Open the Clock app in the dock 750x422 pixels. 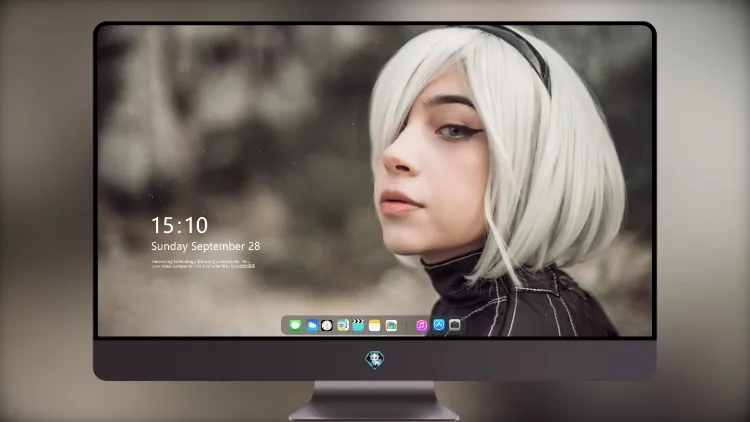point(327,325)
